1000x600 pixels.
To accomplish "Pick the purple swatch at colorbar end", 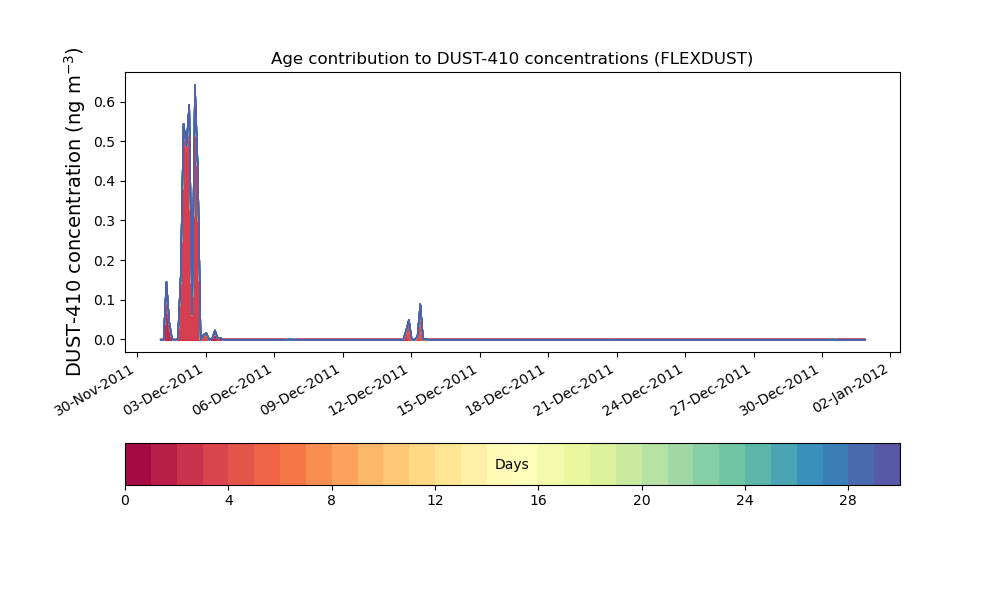I will 887,464.
